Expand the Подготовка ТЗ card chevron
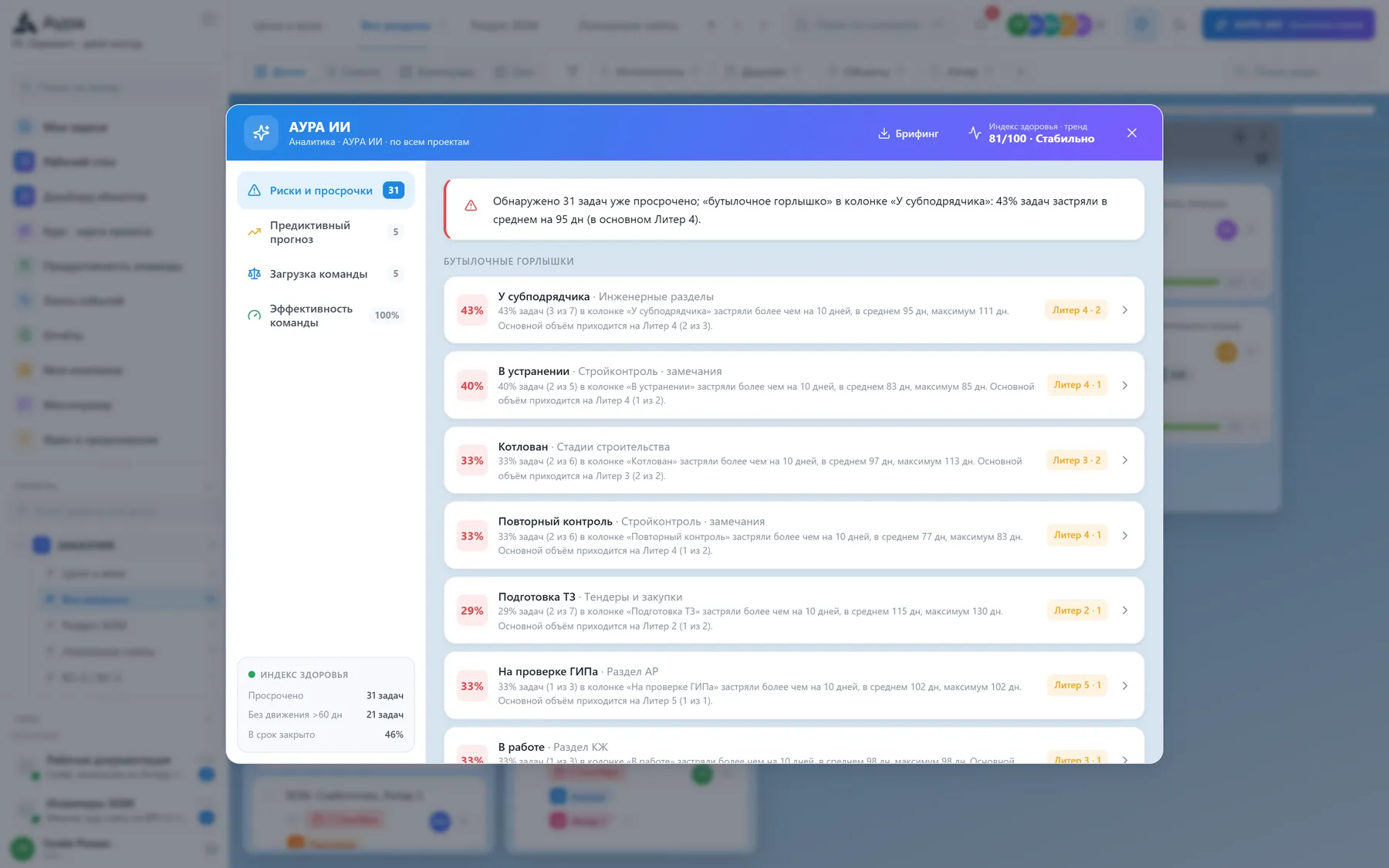 click(x=1125, y=610)
